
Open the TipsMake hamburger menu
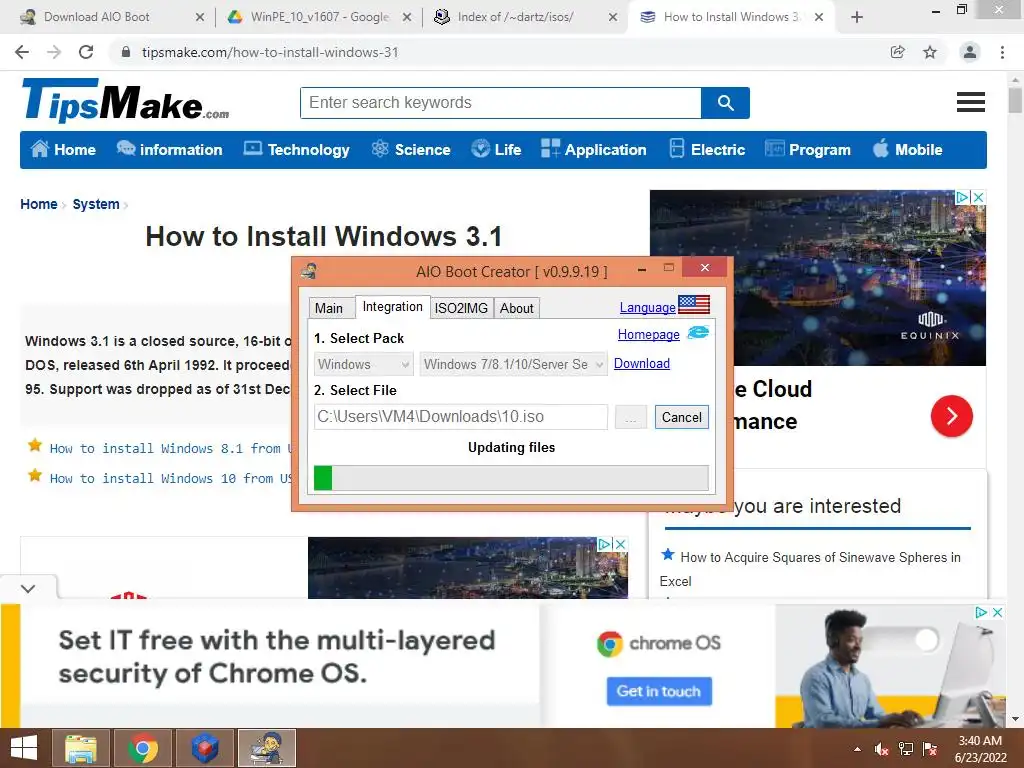point(970,102)
